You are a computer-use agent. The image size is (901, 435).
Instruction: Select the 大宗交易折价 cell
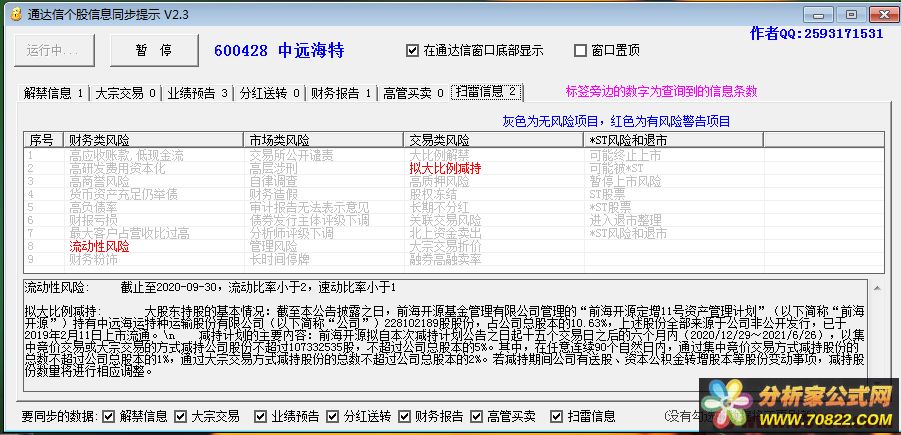(445, 247)
